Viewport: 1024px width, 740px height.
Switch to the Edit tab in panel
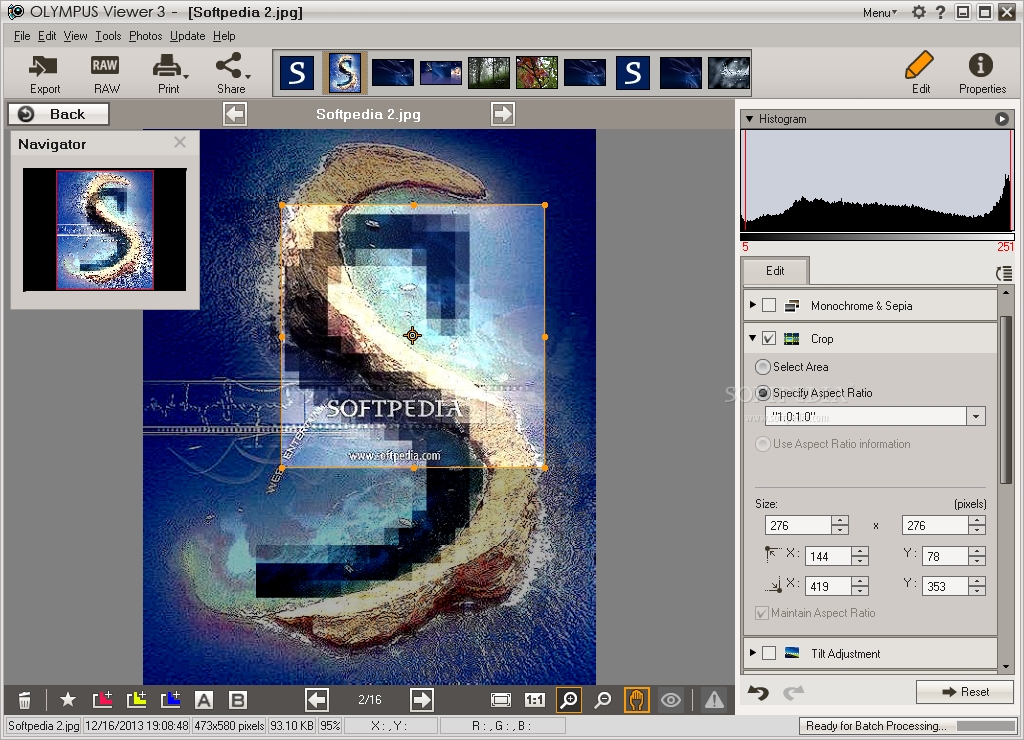(x=775, y=270)
